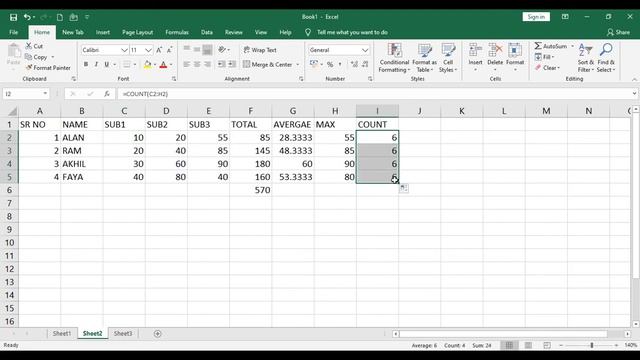Viewport: 640px width, 360px height.
Task: Click the yellow Fill Color swatch
Action: [148, 64]
